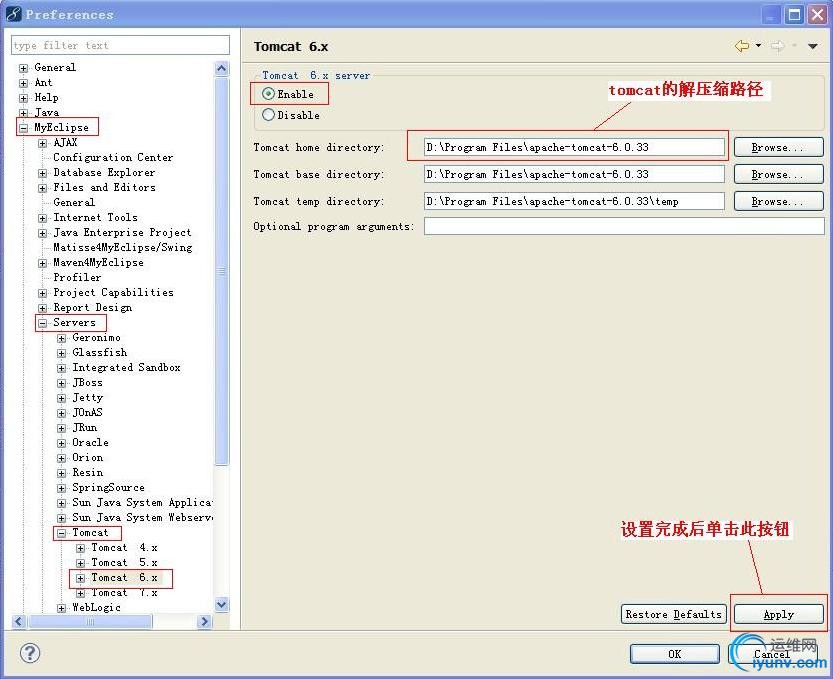833x679 pixels.
Task: Click the help question mark icon
Action: pyautogui.click(x=30, y=653)
